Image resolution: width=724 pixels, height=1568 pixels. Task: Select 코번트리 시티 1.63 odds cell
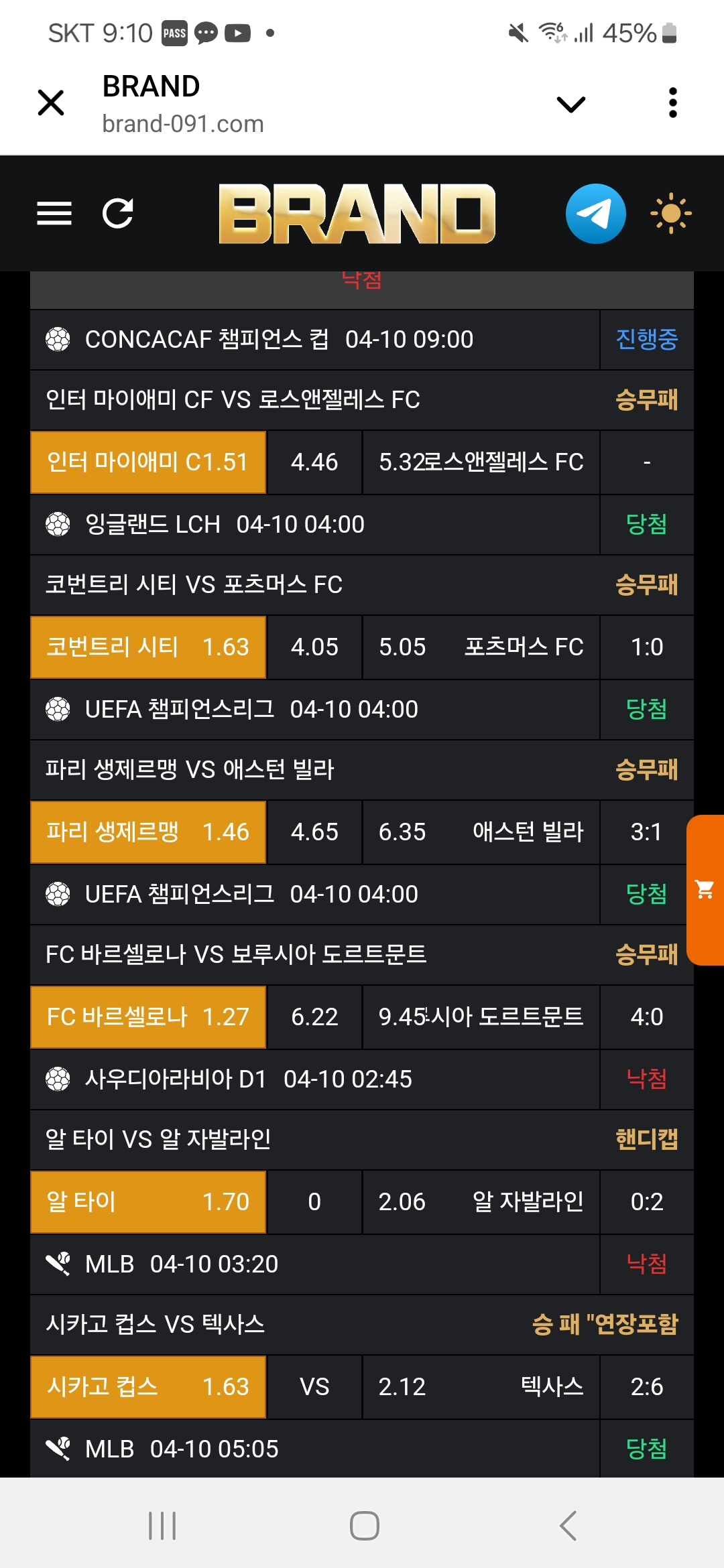coord(148,647)
